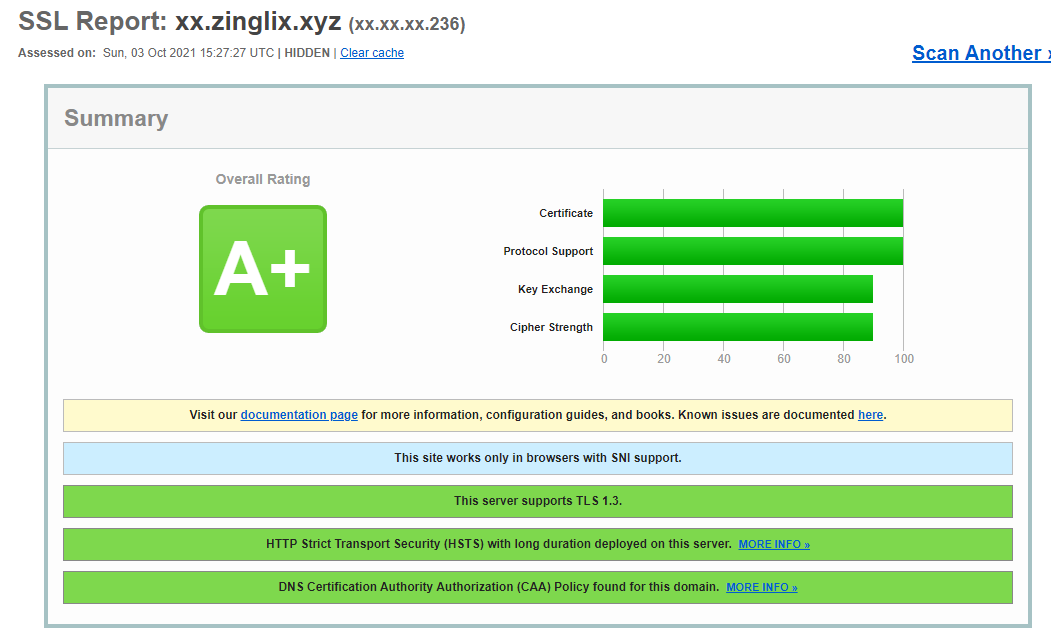
Task: Click the HIDDEN status text
Action: pos(307,53)
